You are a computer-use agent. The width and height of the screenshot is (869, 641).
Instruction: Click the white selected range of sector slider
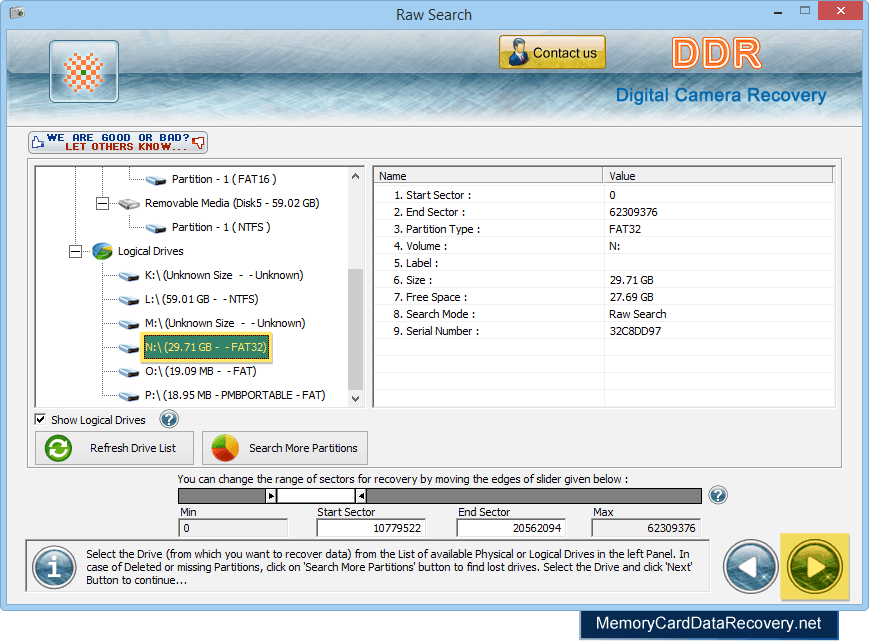pyautogui.click(x=316, y=496)
